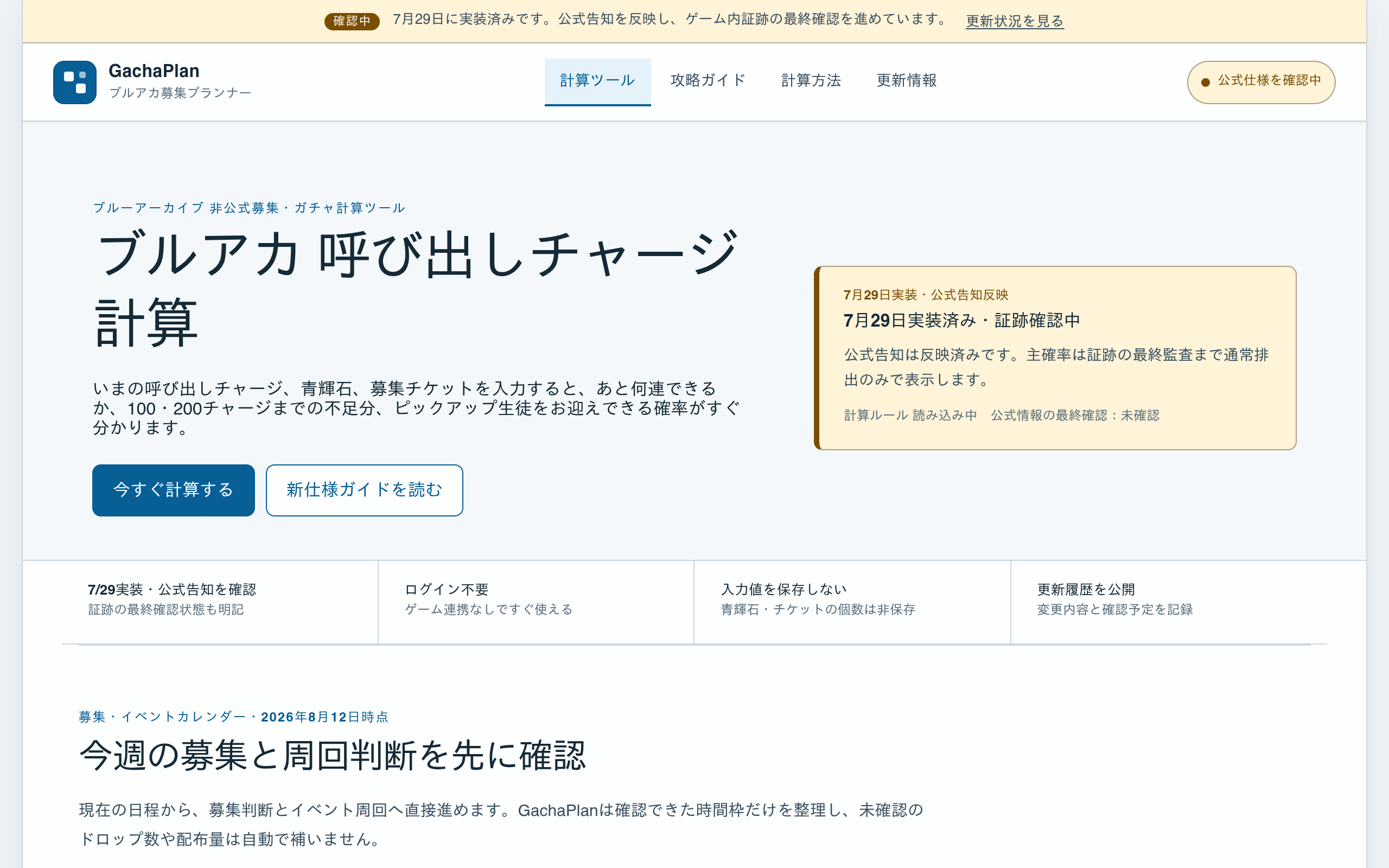Click 変更内容と確認予定を記録 description text

1114,610
